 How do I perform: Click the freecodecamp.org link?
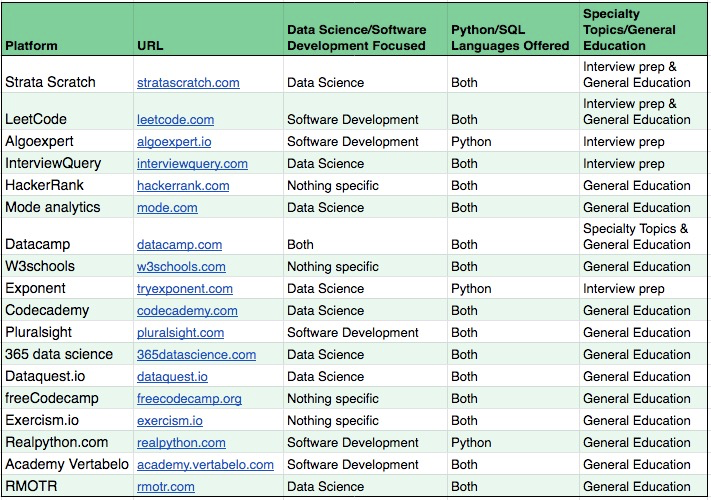tap(189, 399)
